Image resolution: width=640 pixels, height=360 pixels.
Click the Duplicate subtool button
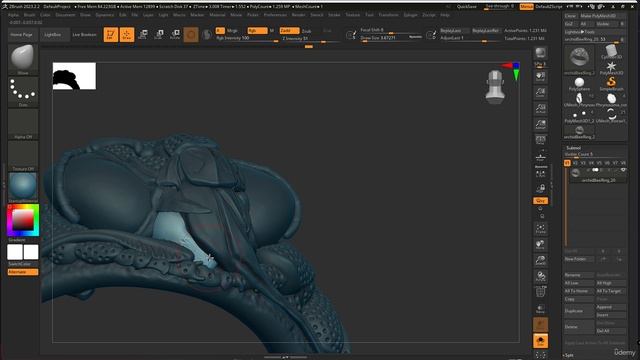(x=578, y=311)
